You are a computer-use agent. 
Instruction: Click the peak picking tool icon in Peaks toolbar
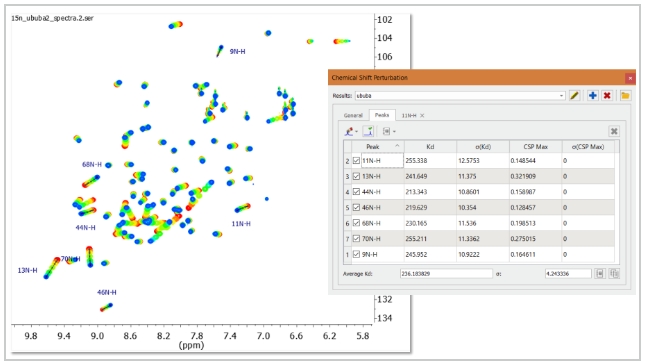tap(349, 131)
